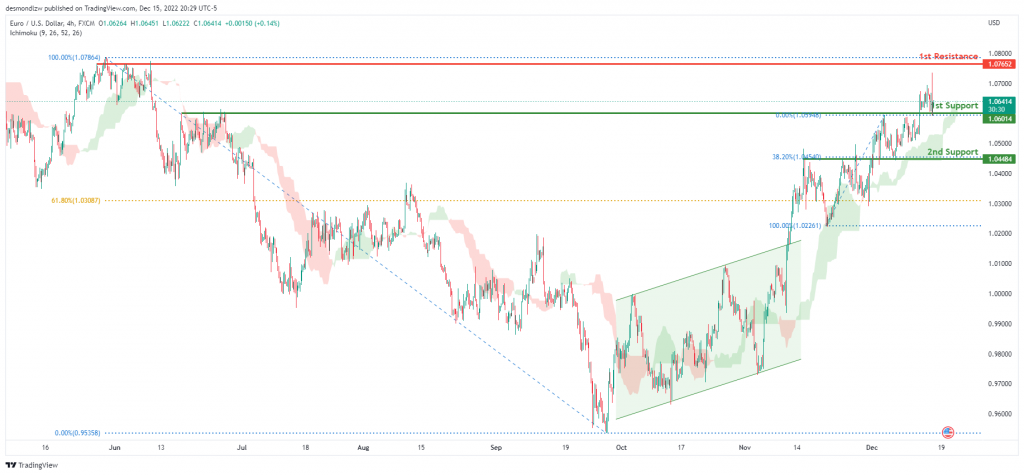Click the "Oct" date on time axis

tap(621, 449)
